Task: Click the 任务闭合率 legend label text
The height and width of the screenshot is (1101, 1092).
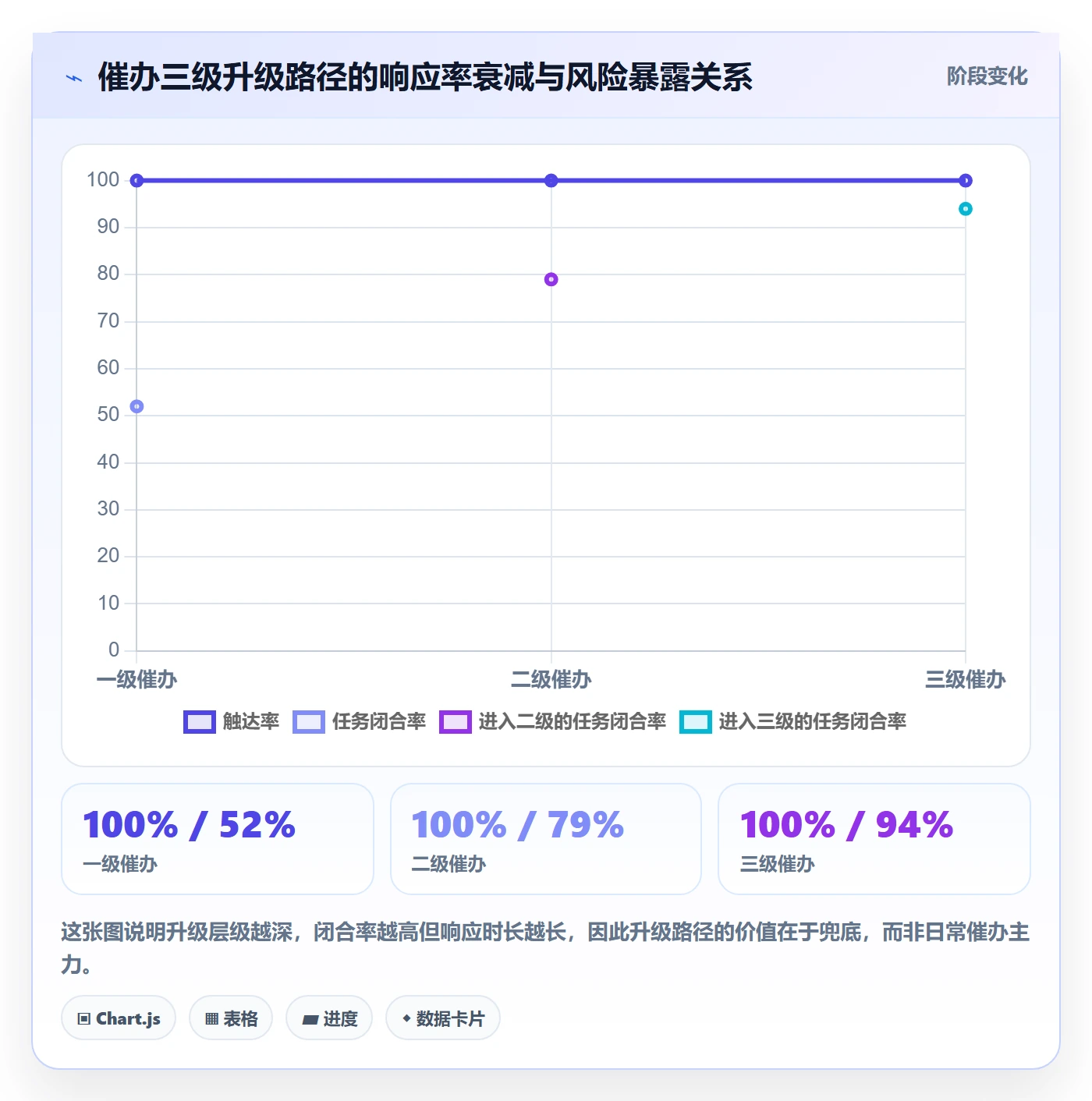Action: click(x=379, y=722)
